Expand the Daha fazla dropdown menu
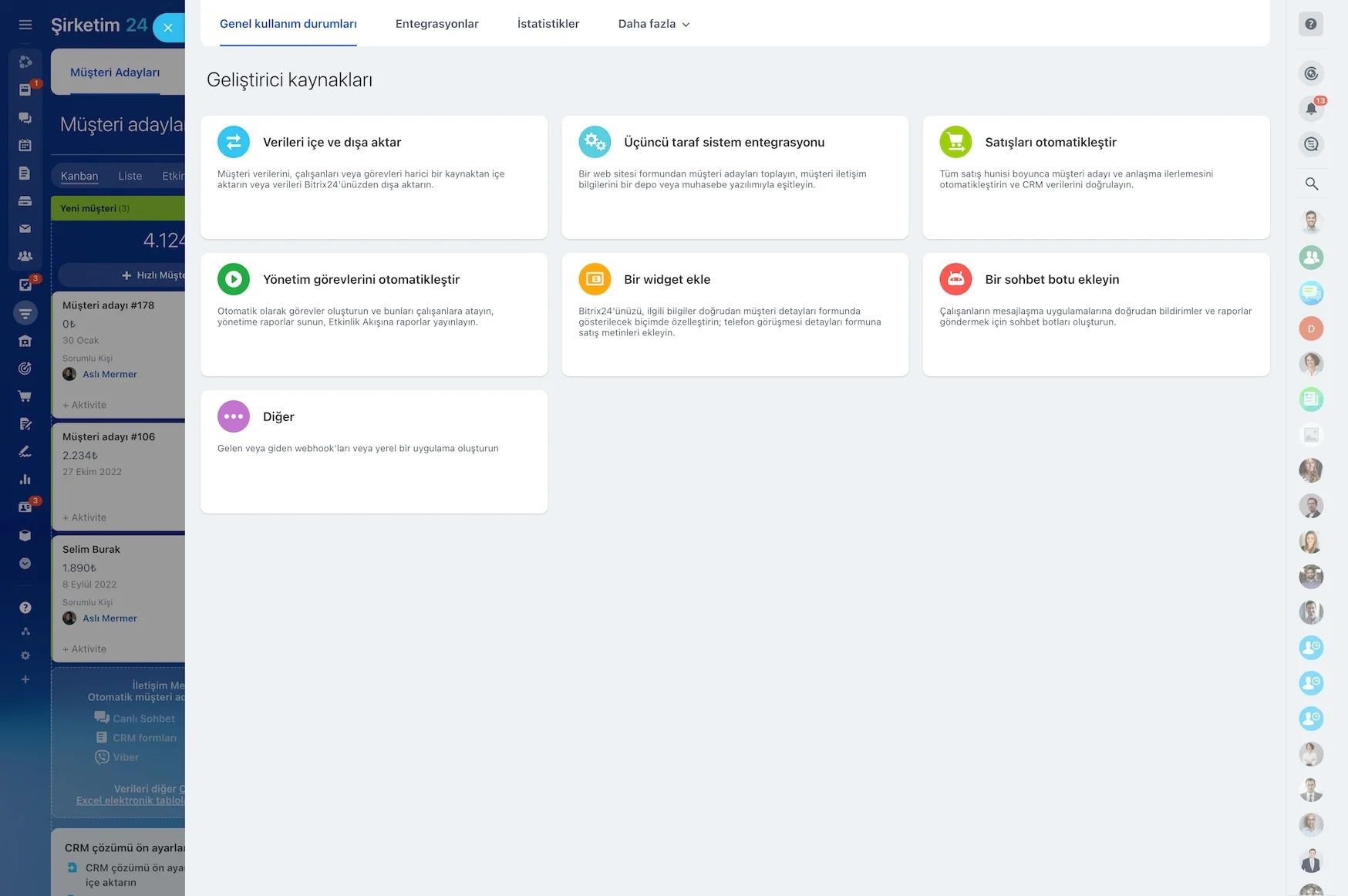Image resolution: width=1348 pixels, height=896 pixels. 654,24
